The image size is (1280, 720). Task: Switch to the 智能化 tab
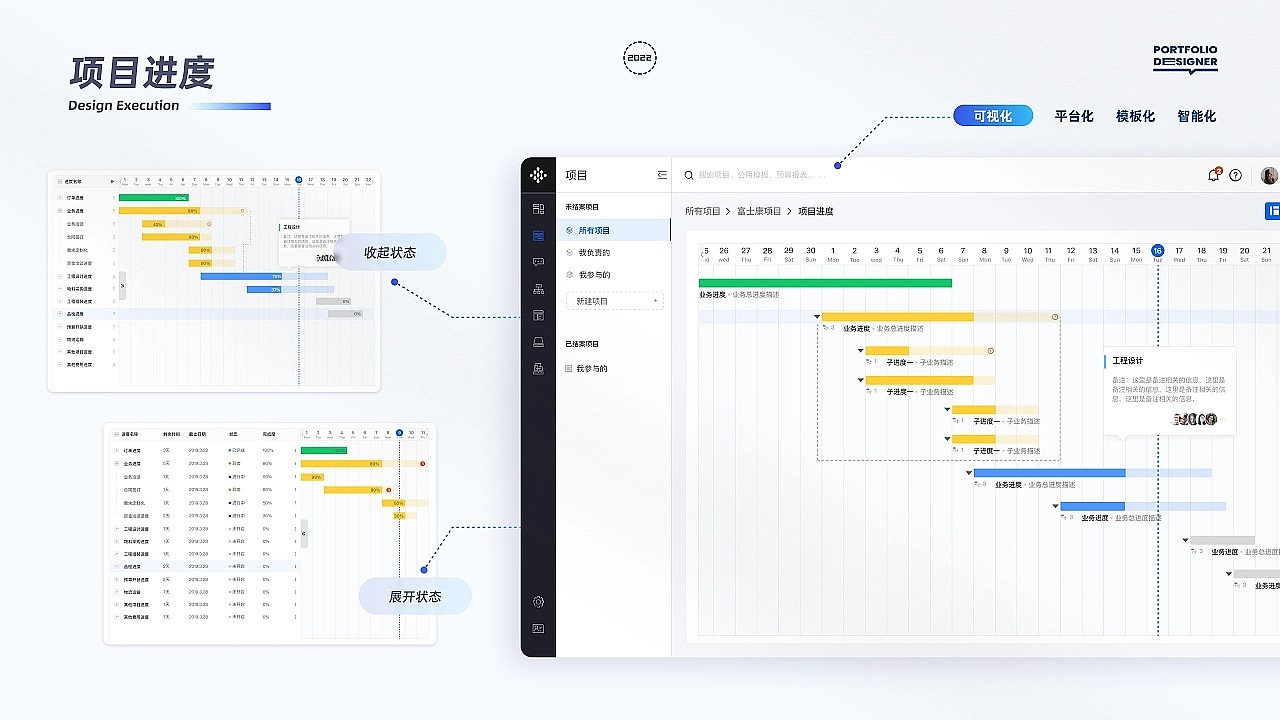tap(1197, 116)
